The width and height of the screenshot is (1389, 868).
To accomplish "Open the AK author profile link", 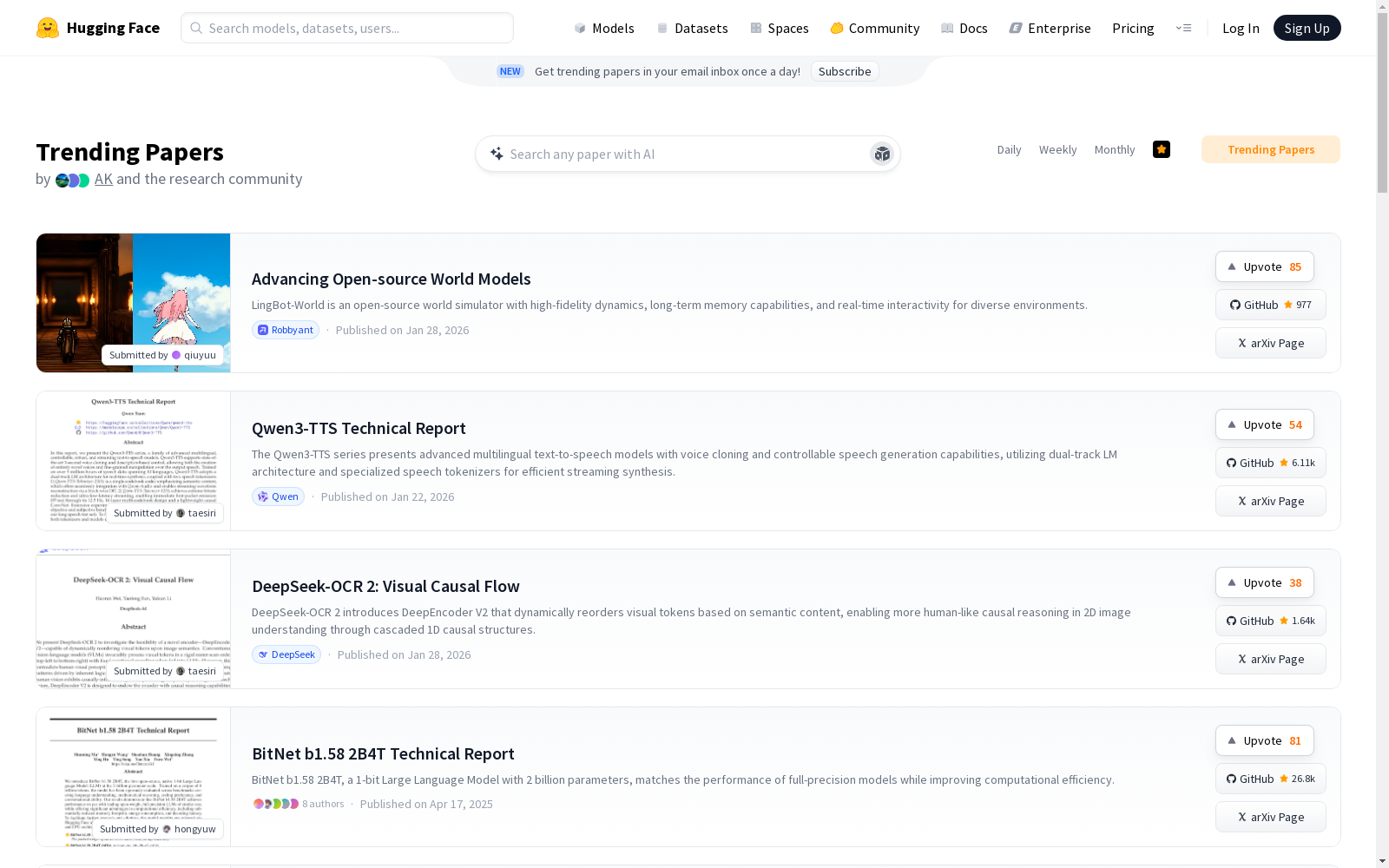I will [x=103, y=179].
